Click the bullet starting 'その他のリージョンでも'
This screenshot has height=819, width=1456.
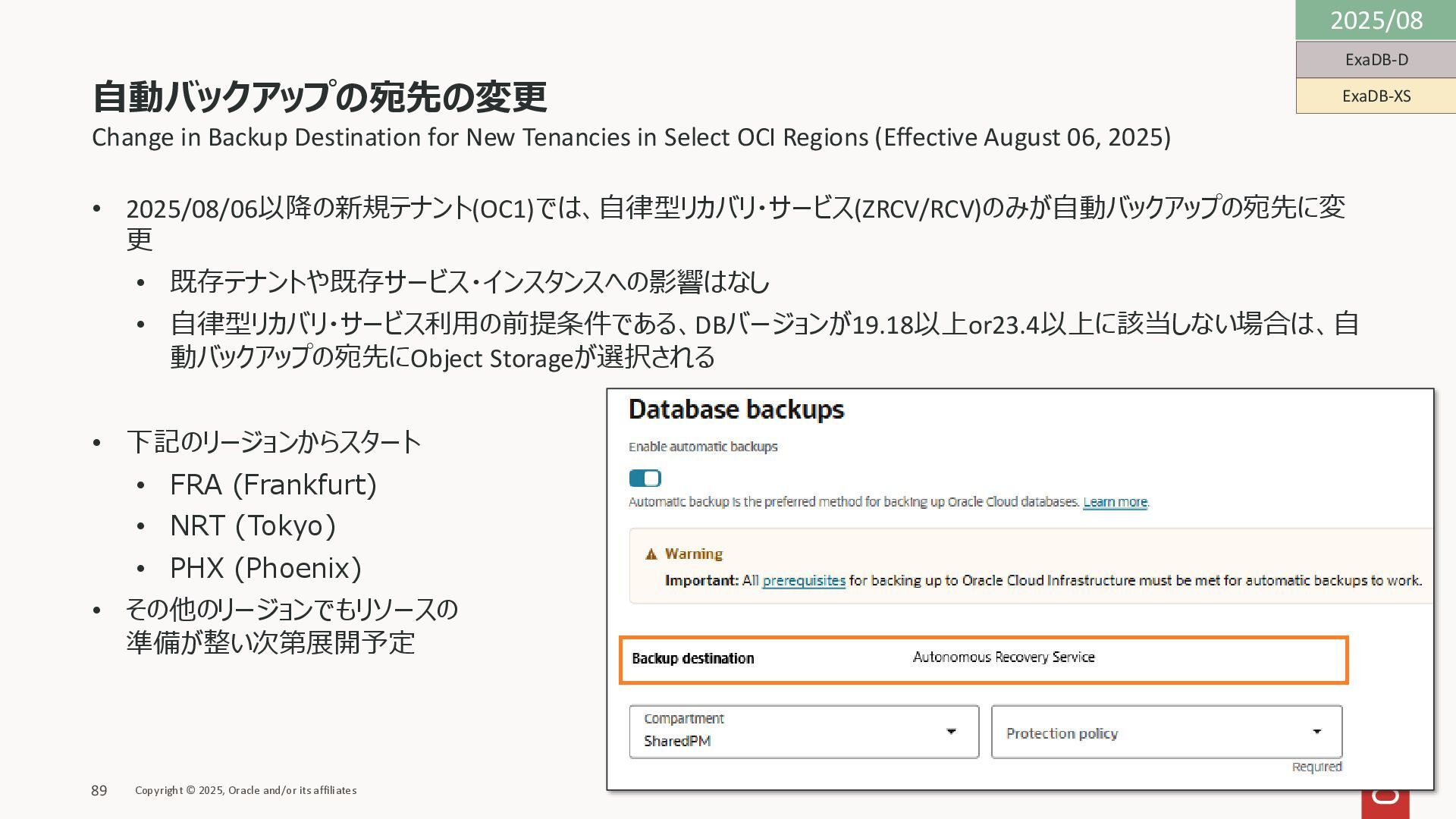pyautogui.click(x=292, y=626)
